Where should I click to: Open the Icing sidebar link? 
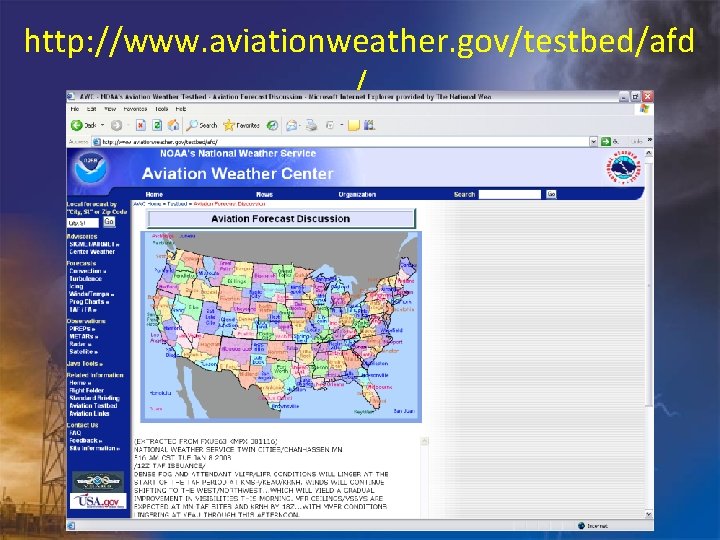coord(76,286)
